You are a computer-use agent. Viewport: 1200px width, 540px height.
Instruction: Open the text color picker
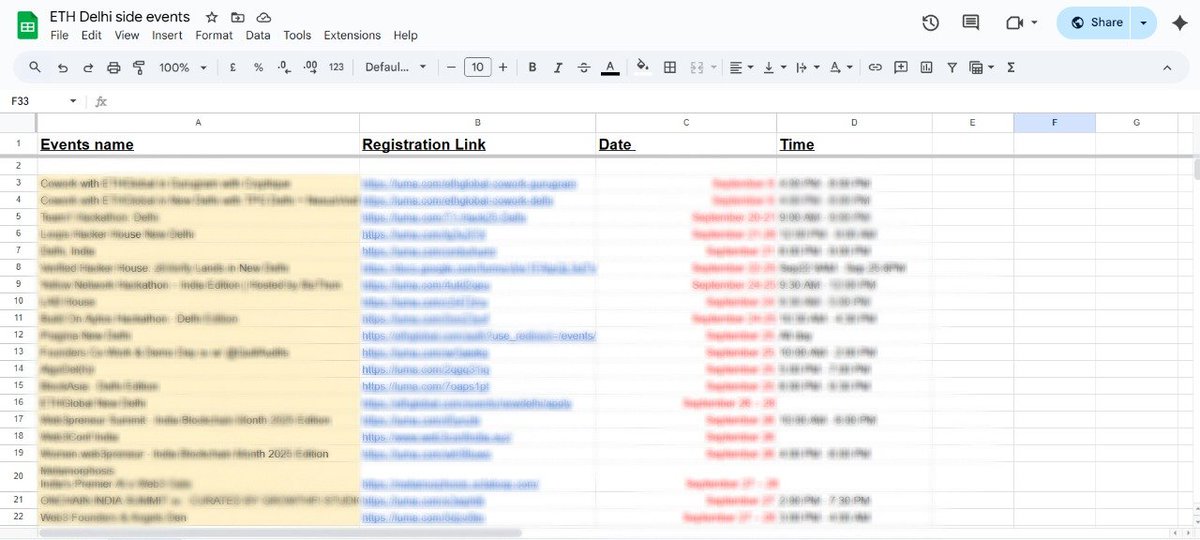pos(610,67)
